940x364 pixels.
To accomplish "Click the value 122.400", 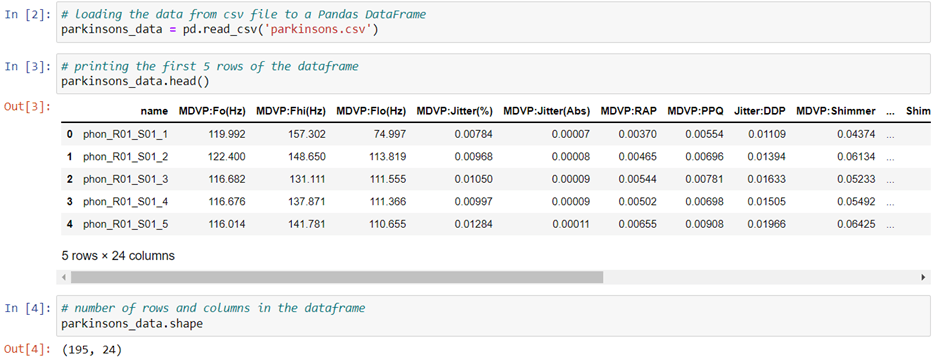I will point(228,157).
